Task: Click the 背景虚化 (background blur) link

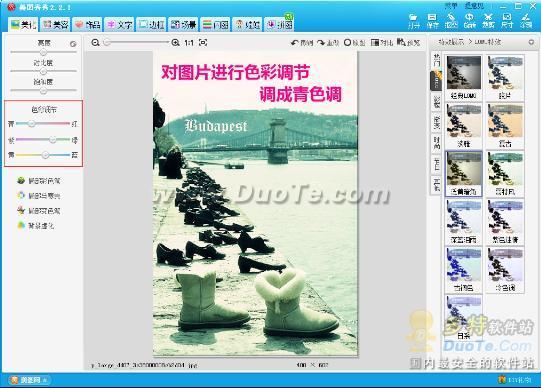Action: pyautogui.click(x=36, y=226)
